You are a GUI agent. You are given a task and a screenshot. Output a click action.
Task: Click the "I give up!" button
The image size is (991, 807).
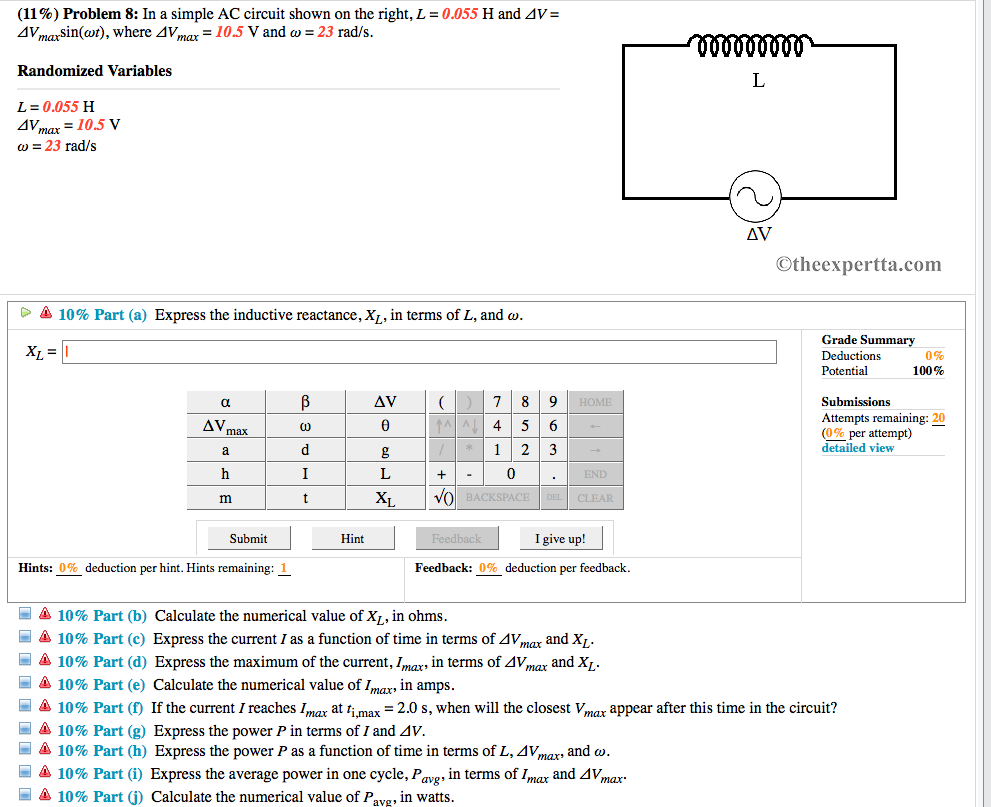point(561,538)
